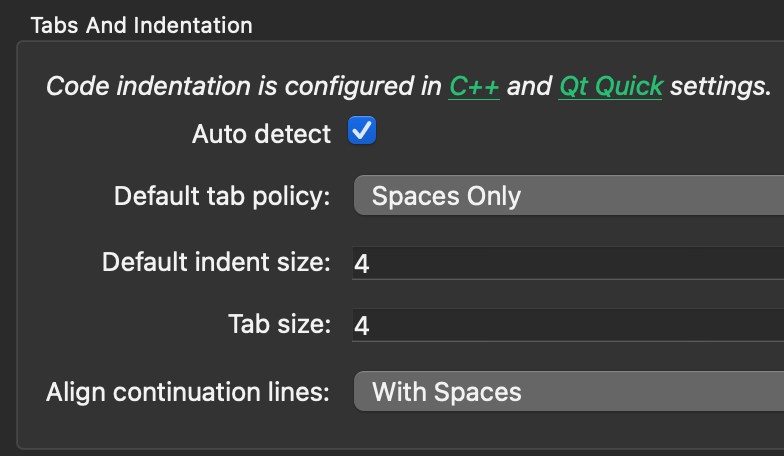The width and height of the screenshot is (784, 456).
Task: Click the value 4 in Tab size
Action: 362,326
